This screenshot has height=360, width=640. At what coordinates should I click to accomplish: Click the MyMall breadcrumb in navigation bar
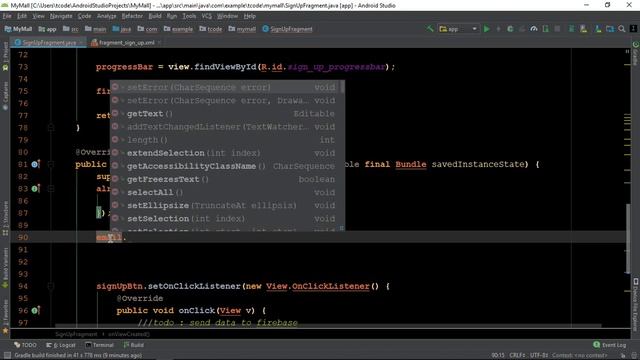pos(18,29)
